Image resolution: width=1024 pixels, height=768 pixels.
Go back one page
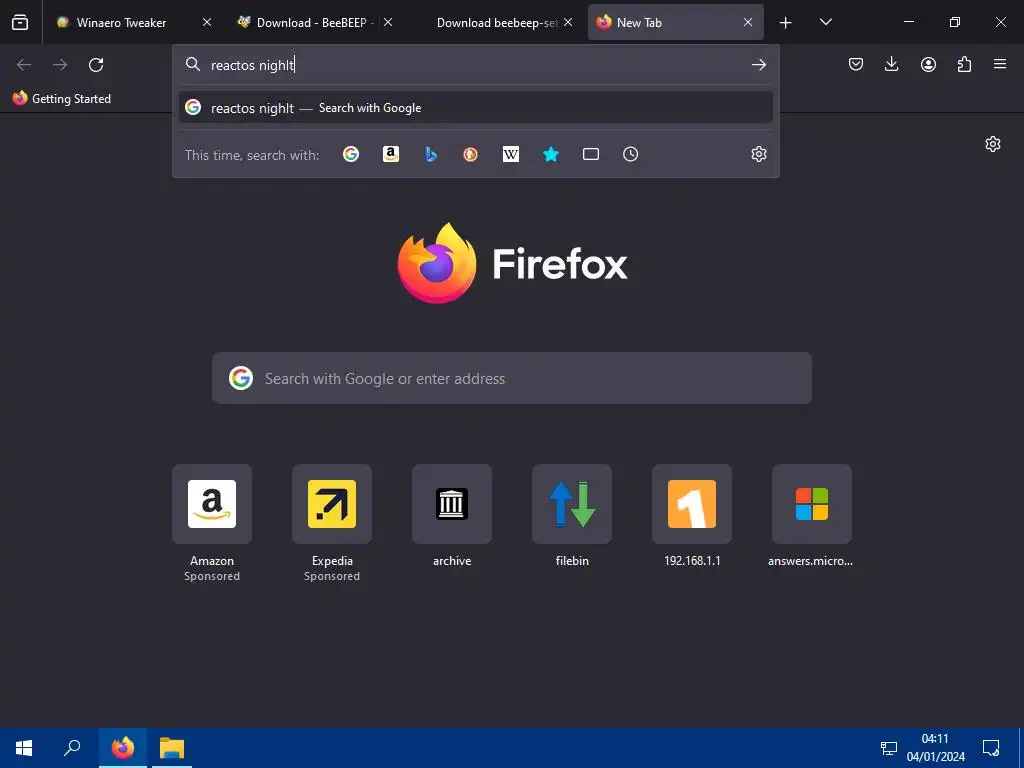pyautogui.click(x=24, y=65)
